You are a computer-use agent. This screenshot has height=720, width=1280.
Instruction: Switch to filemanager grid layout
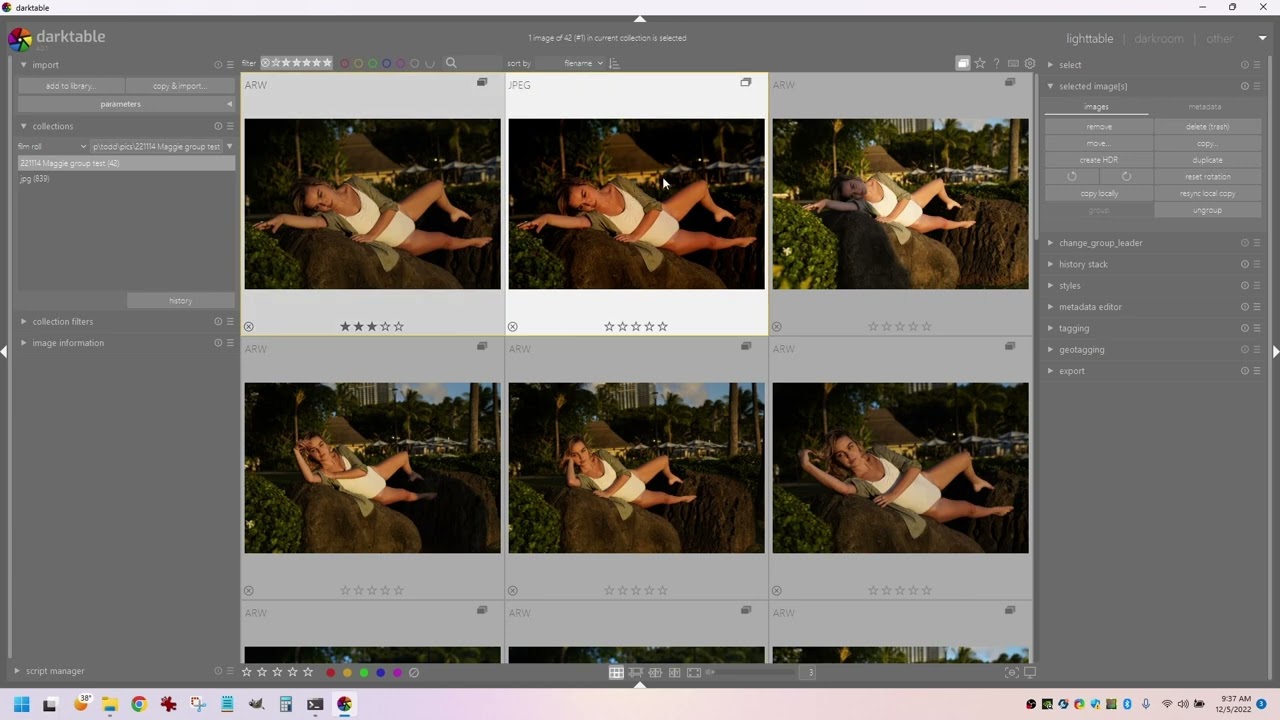616,672
